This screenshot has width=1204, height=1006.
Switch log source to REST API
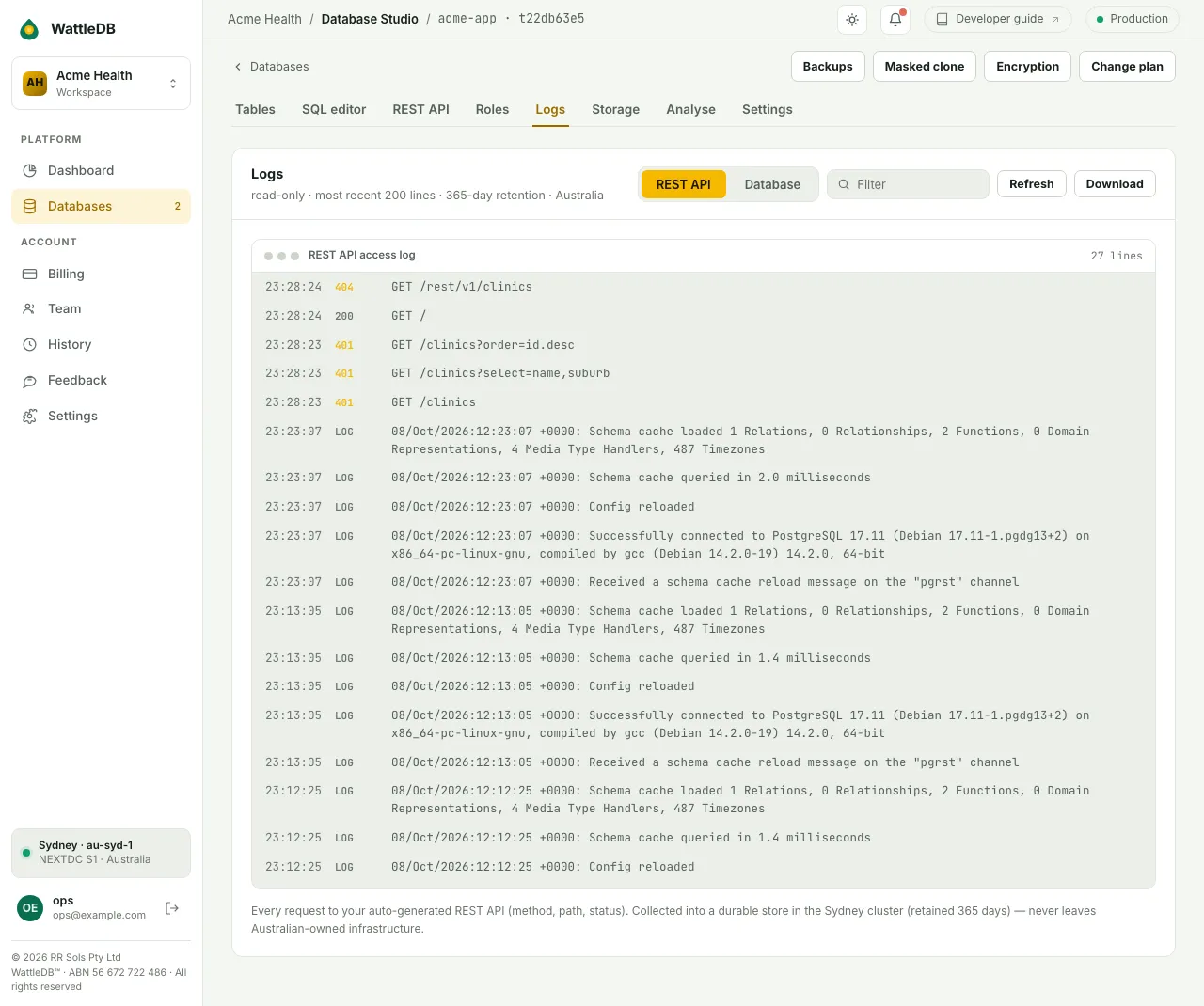(684, 184)
